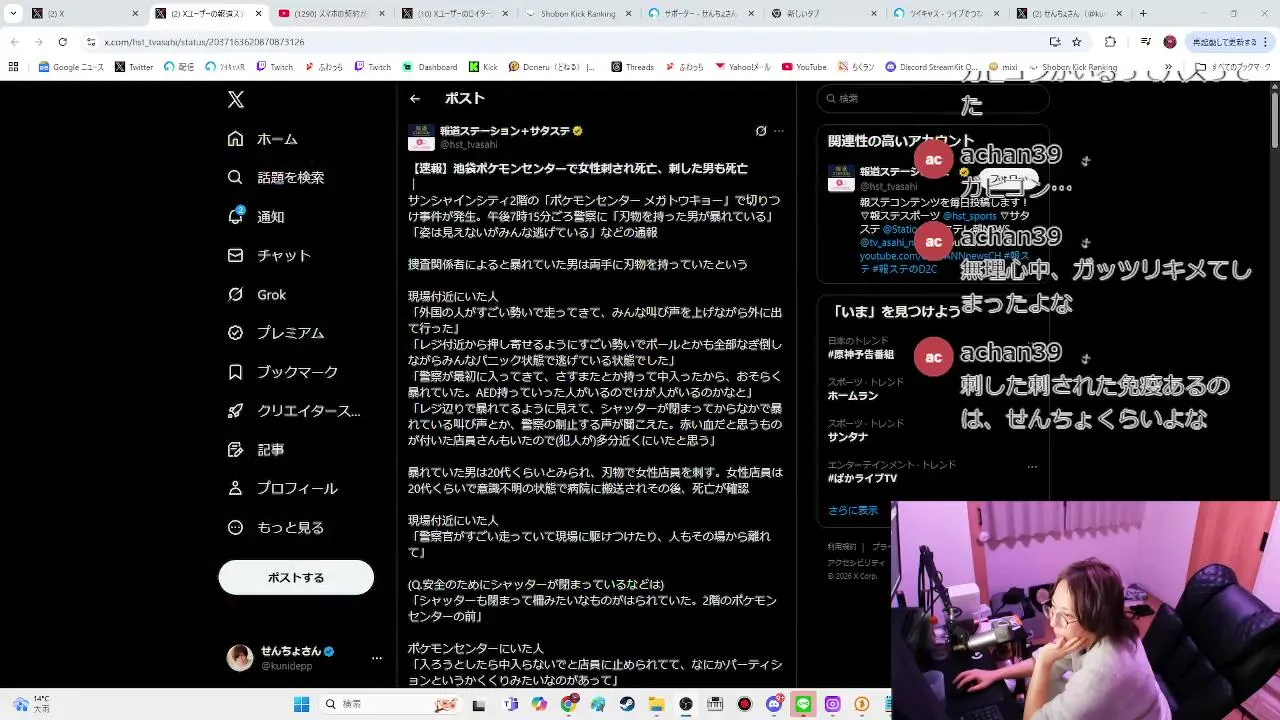Open 話題を検索 explore page

(276, 177)
